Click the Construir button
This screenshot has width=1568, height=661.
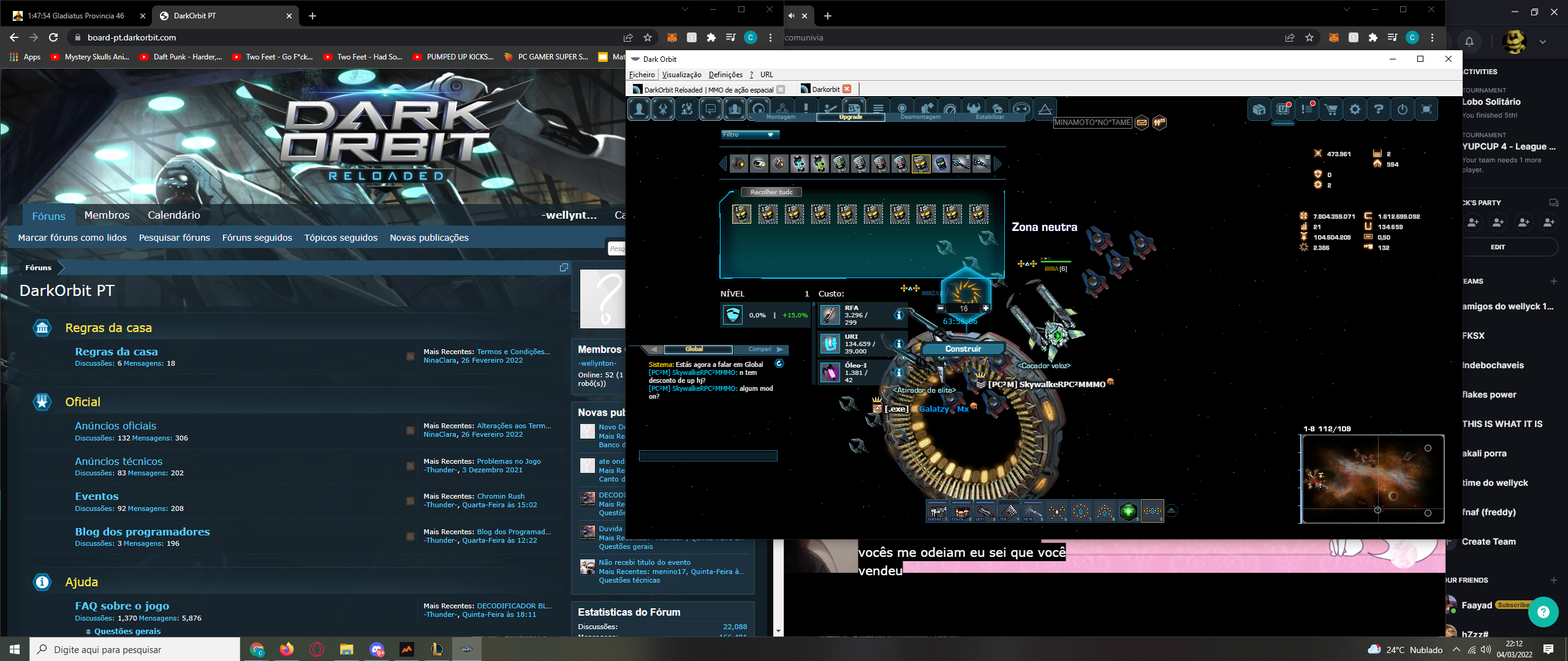coord(963,349)
